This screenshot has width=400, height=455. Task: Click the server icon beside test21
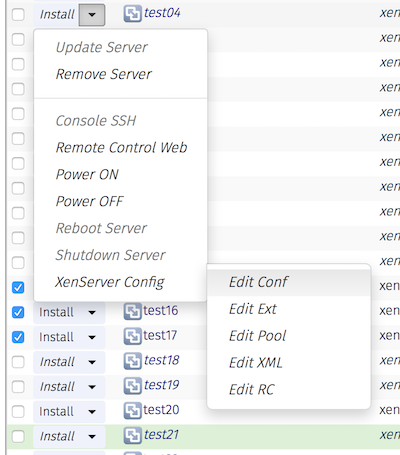pos(132,436)
